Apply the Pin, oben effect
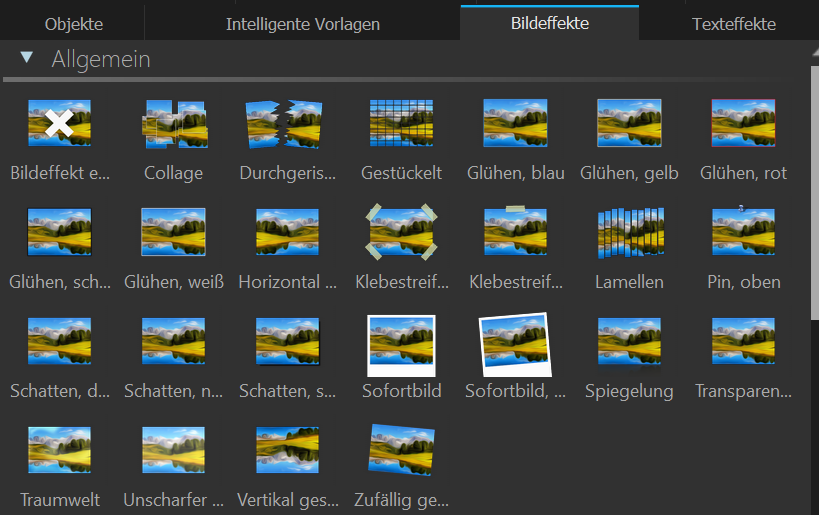 point(743,233)
